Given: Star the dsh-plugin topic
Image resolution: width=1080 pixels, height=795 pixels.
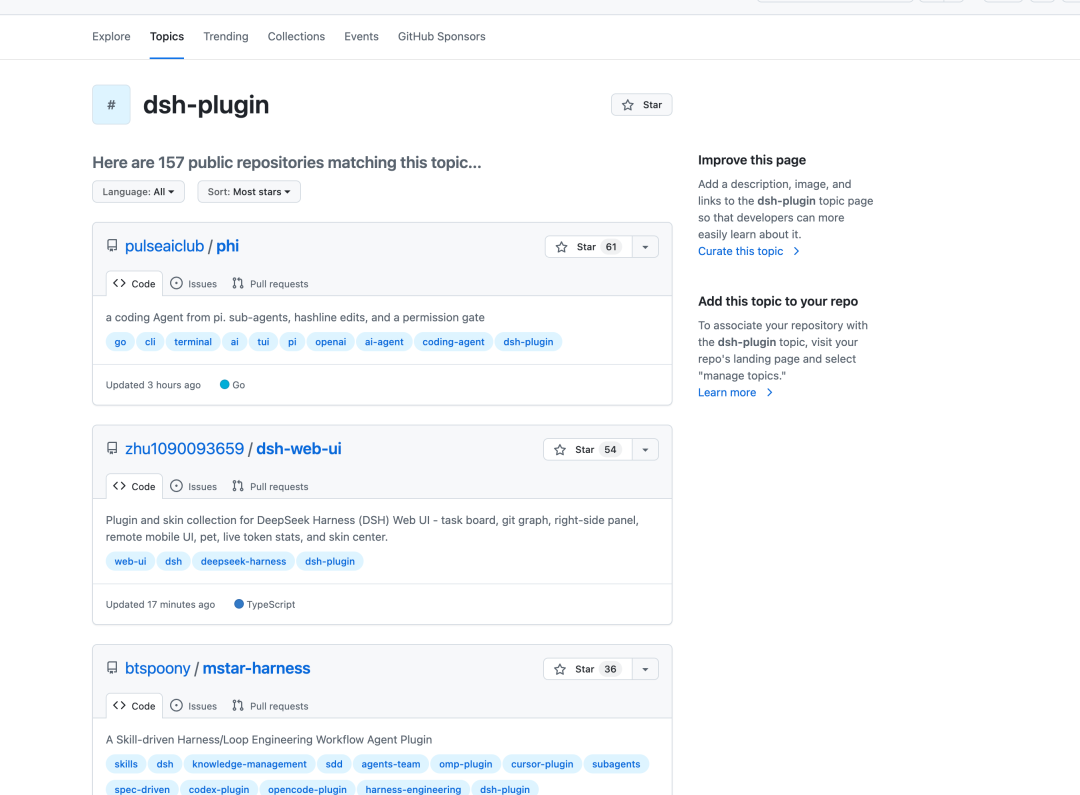Looking at the screenshot, I should pyautogui.click(x=641, y=105).
